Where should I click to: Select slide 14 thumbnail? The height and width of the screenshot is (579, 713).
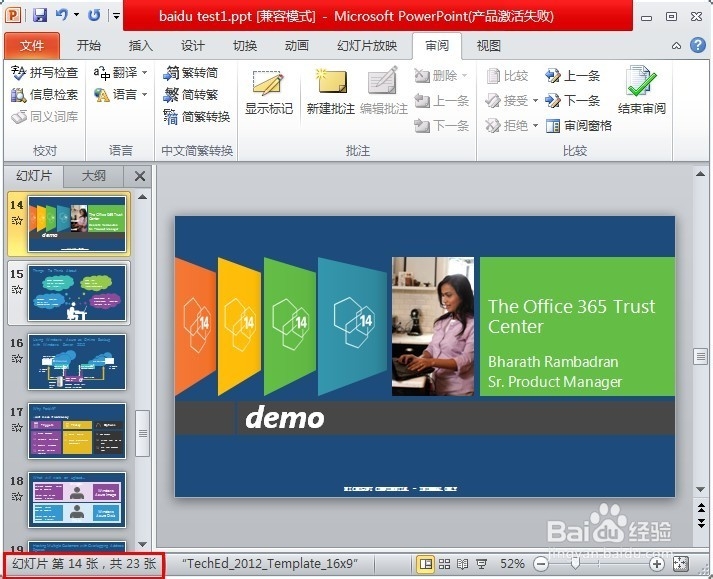pyautogui.click(x=77, y=224)
